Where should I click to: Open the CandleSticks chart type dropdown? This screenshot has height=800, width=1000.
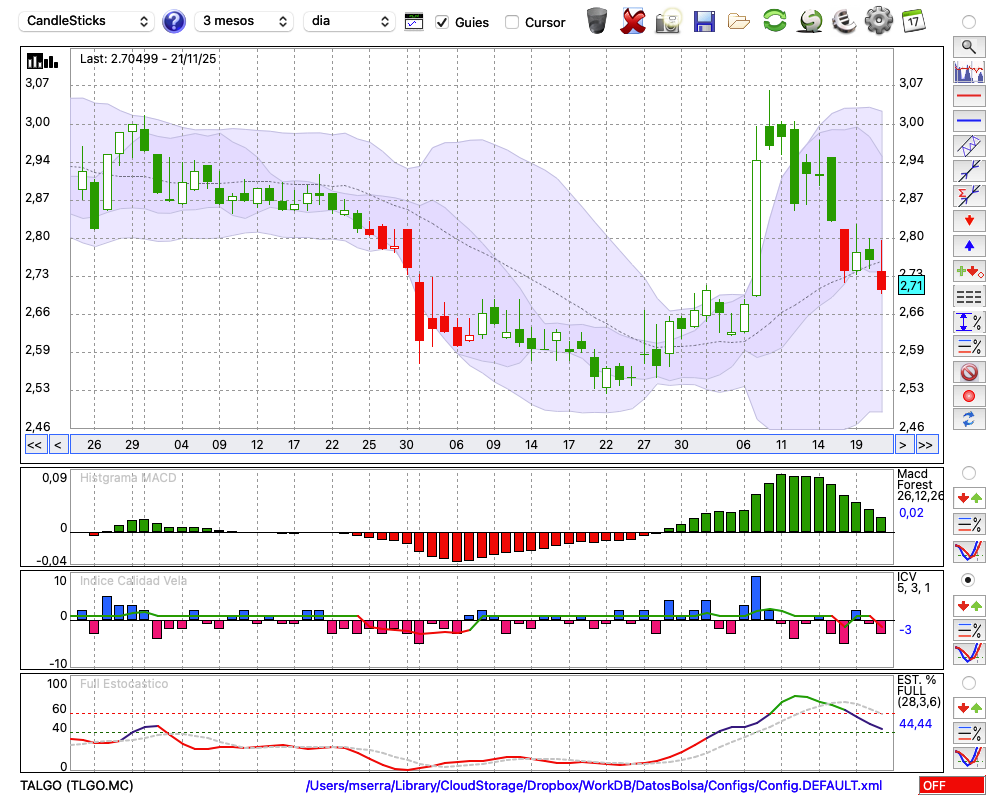coord(88,21)
